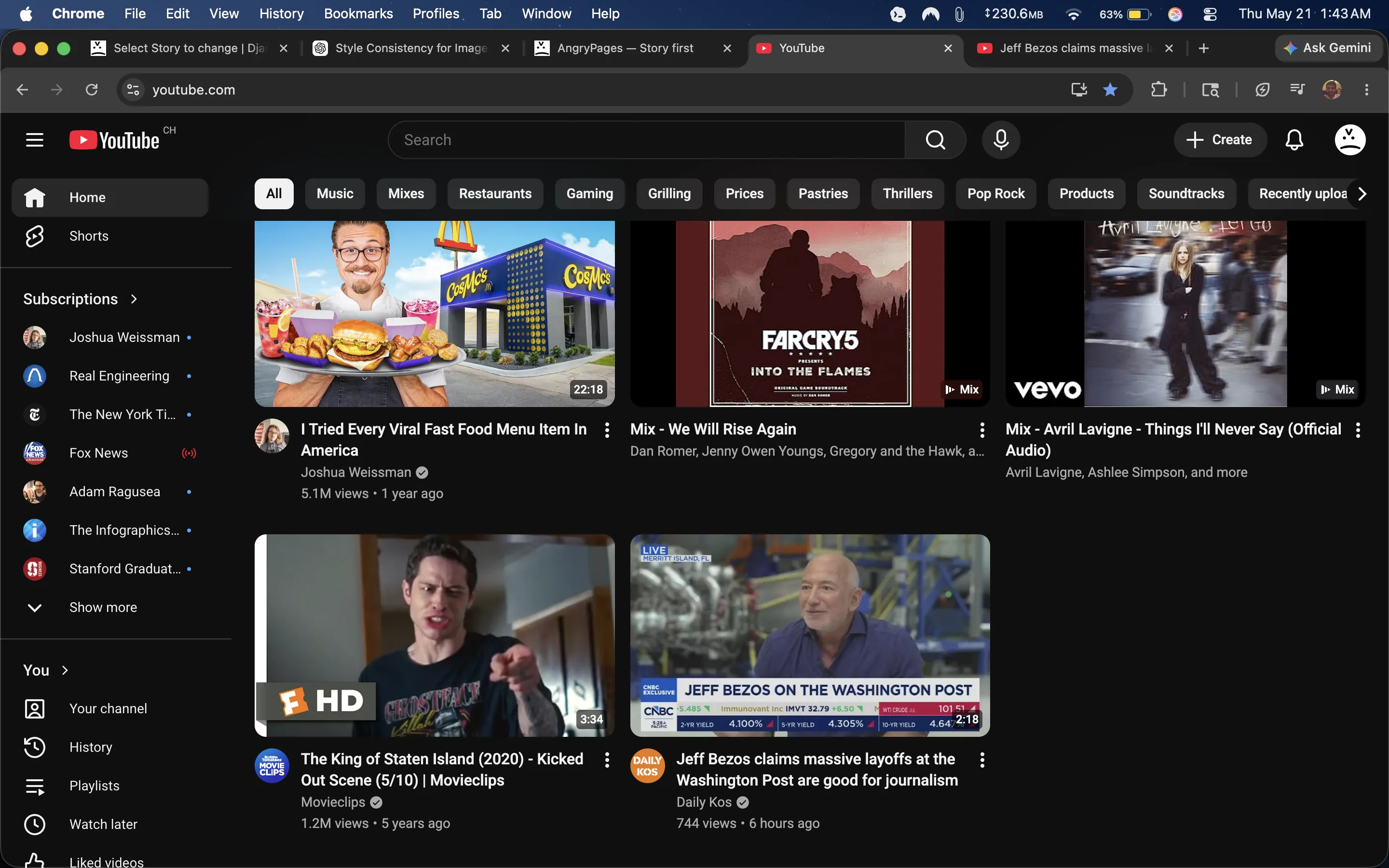The image size is (1389, 868).
Task: Open the Adam Ragusea subscription
Action: pos(109,491)
